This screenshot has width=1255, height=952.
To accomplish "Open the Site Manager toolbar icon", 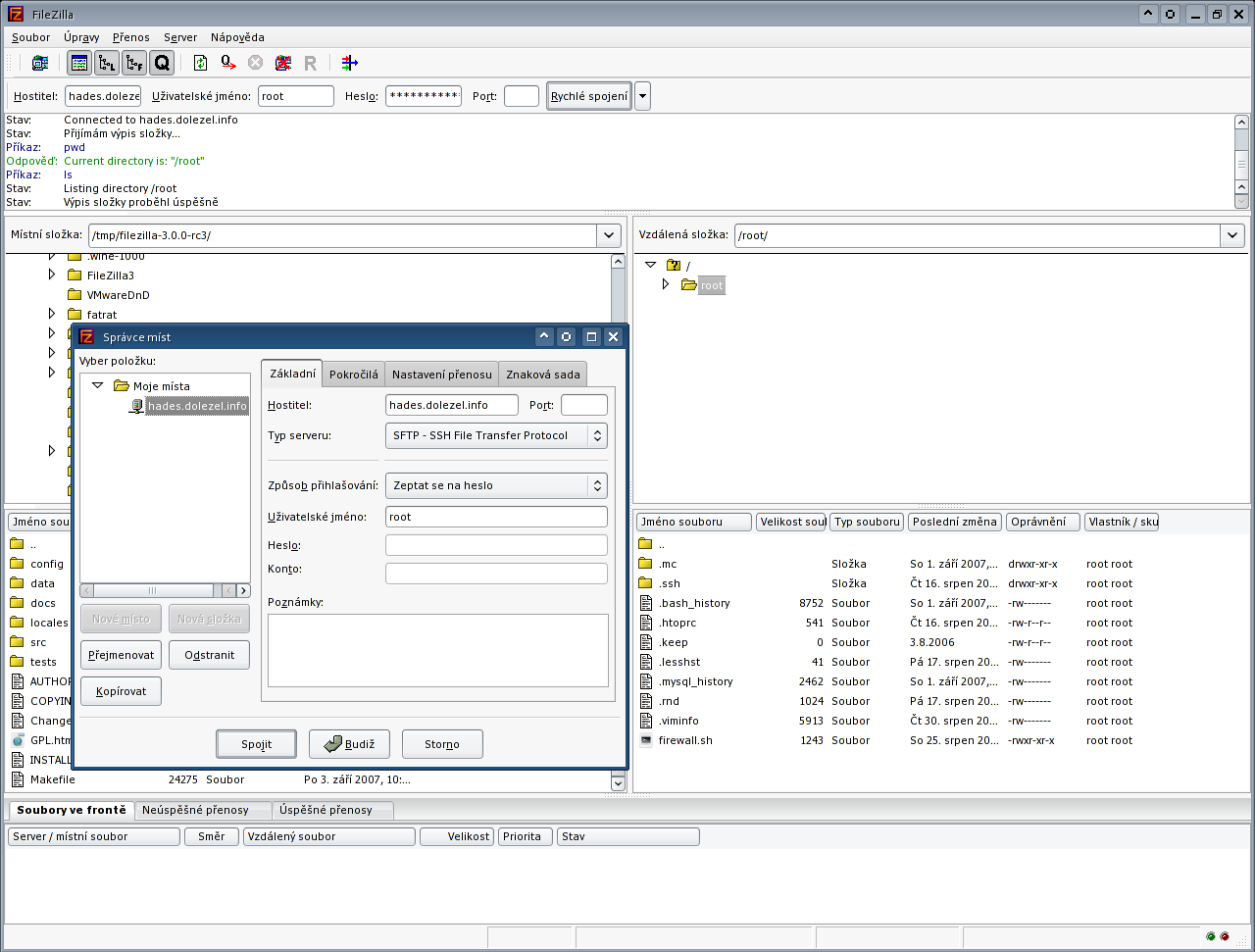I will click(x=40, y=63).
